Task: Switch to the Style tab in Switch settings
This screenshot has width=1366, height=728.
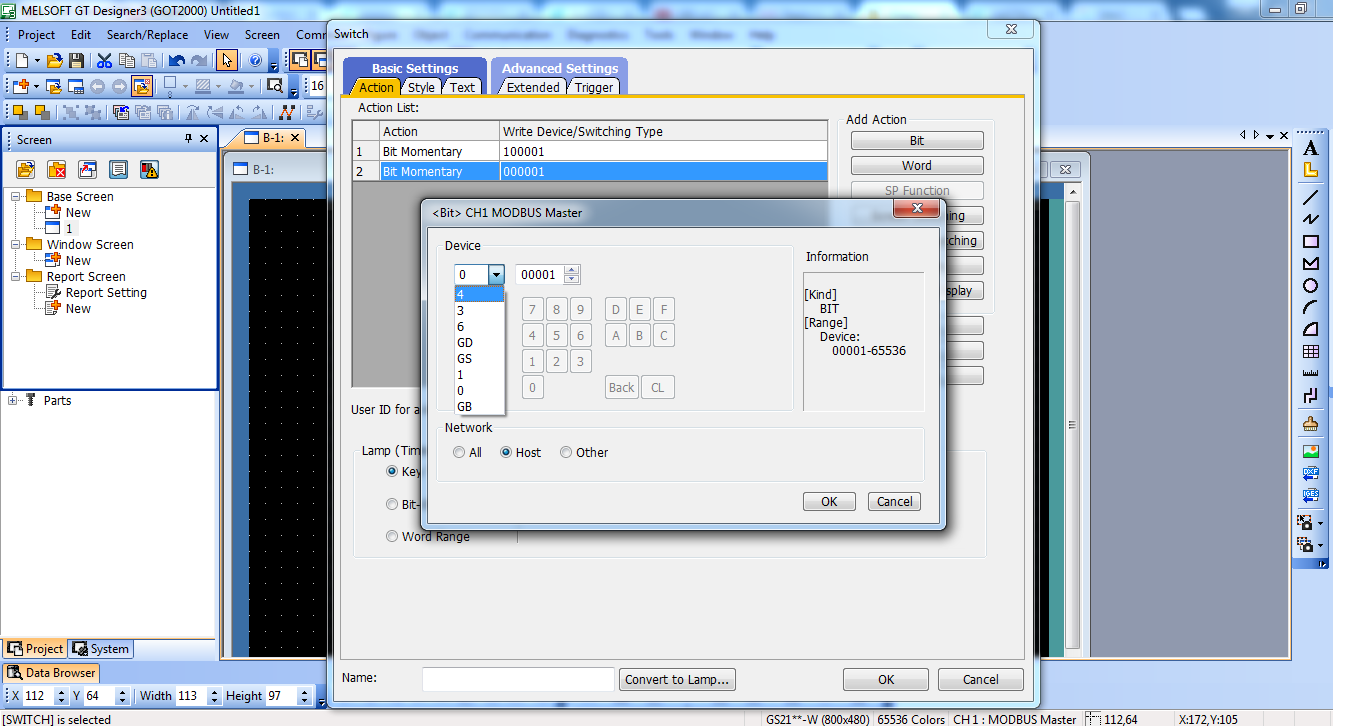Action: click(421, 88)
